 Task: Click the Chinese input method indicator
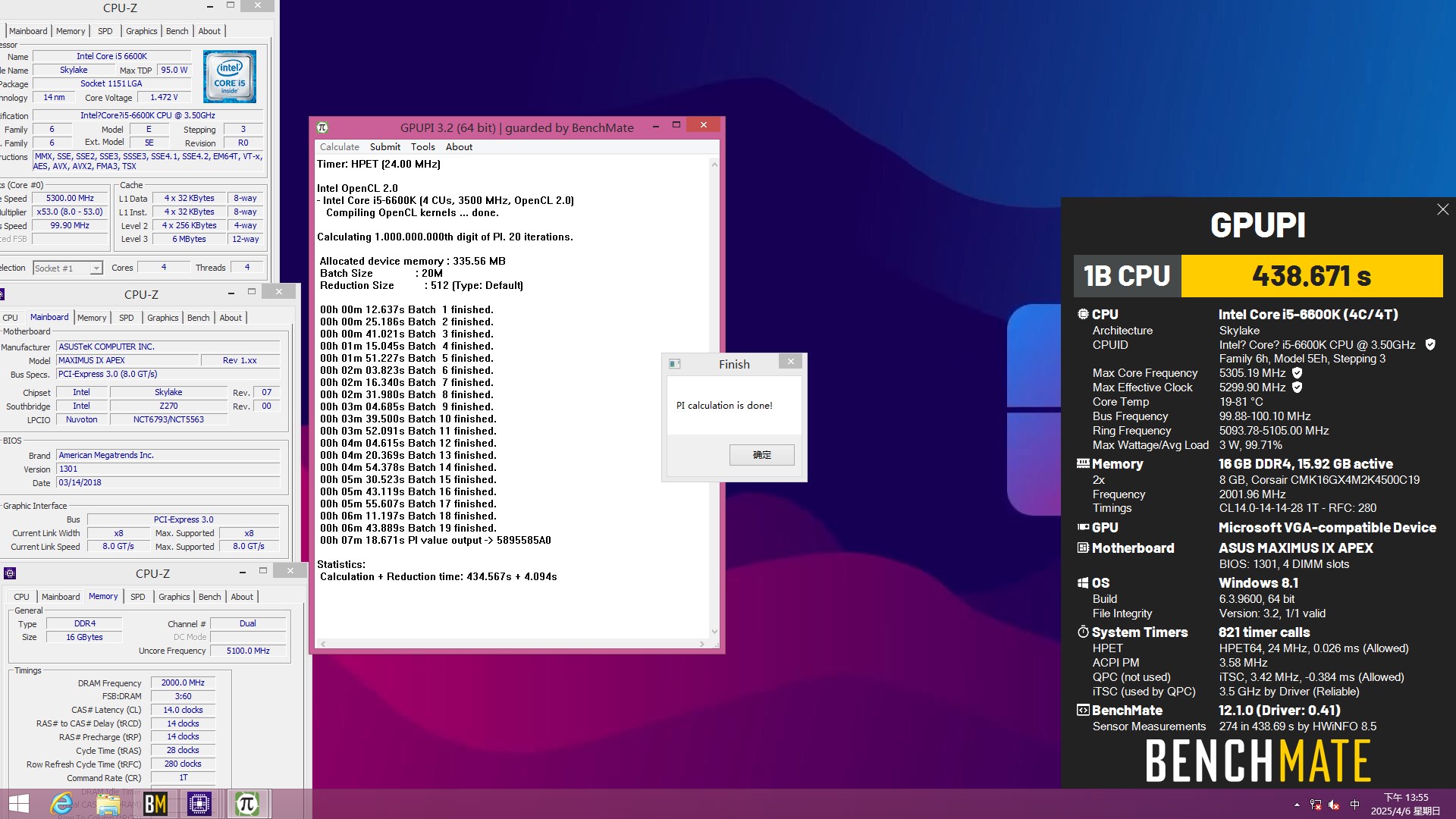pyautogui.click(x=1355, y=805)
